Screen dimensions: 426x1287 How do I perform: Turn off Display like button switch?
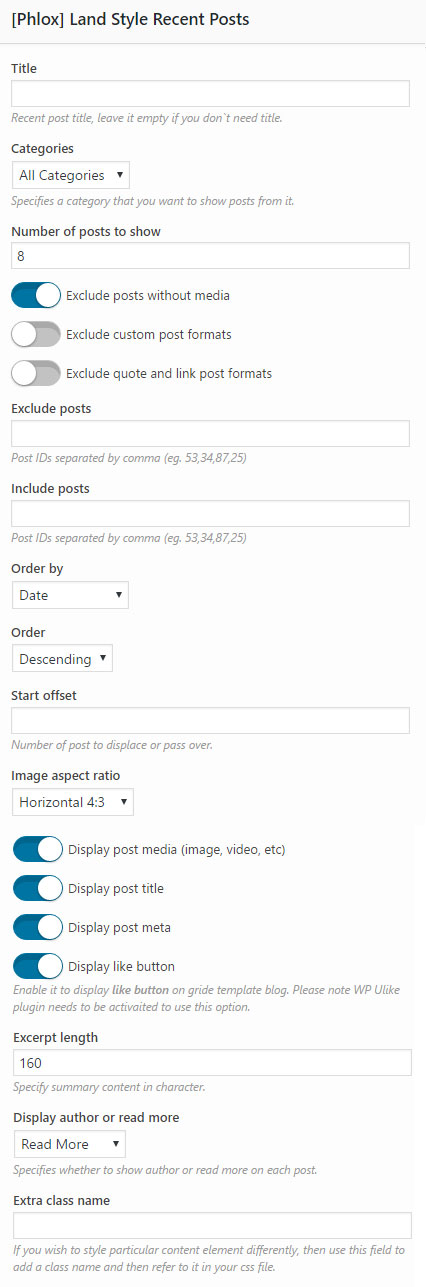pyautogui.click(x=38, y=966)
